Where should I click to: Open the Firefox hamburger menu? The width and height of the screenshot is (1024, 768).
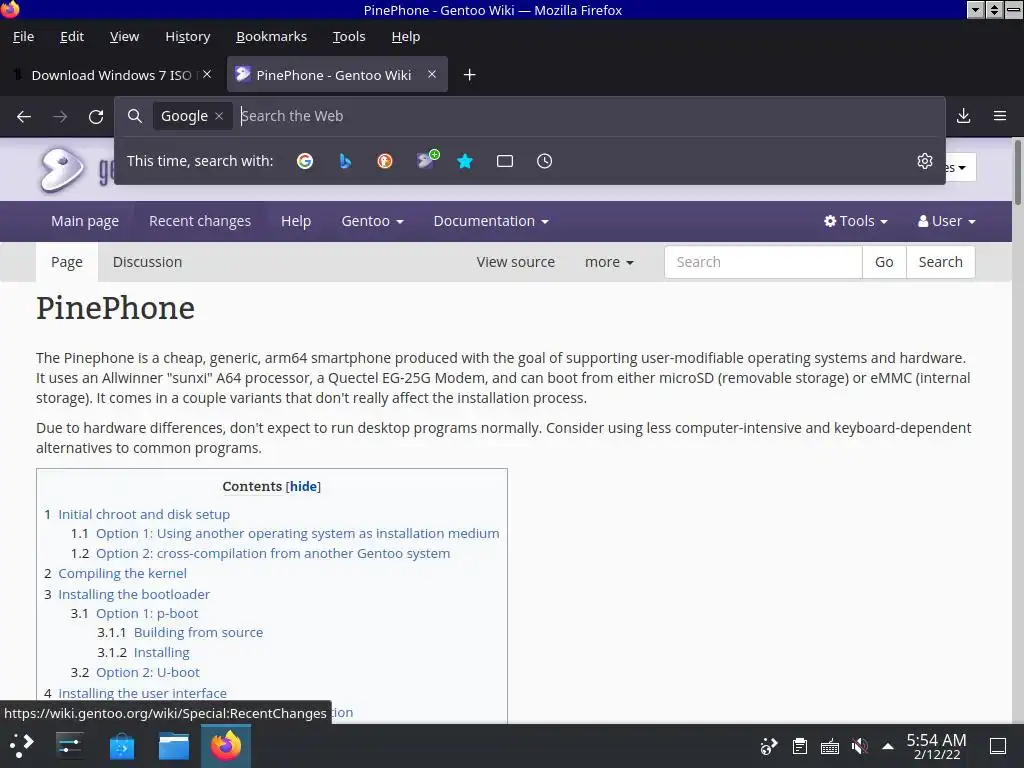click(1000, 116)
